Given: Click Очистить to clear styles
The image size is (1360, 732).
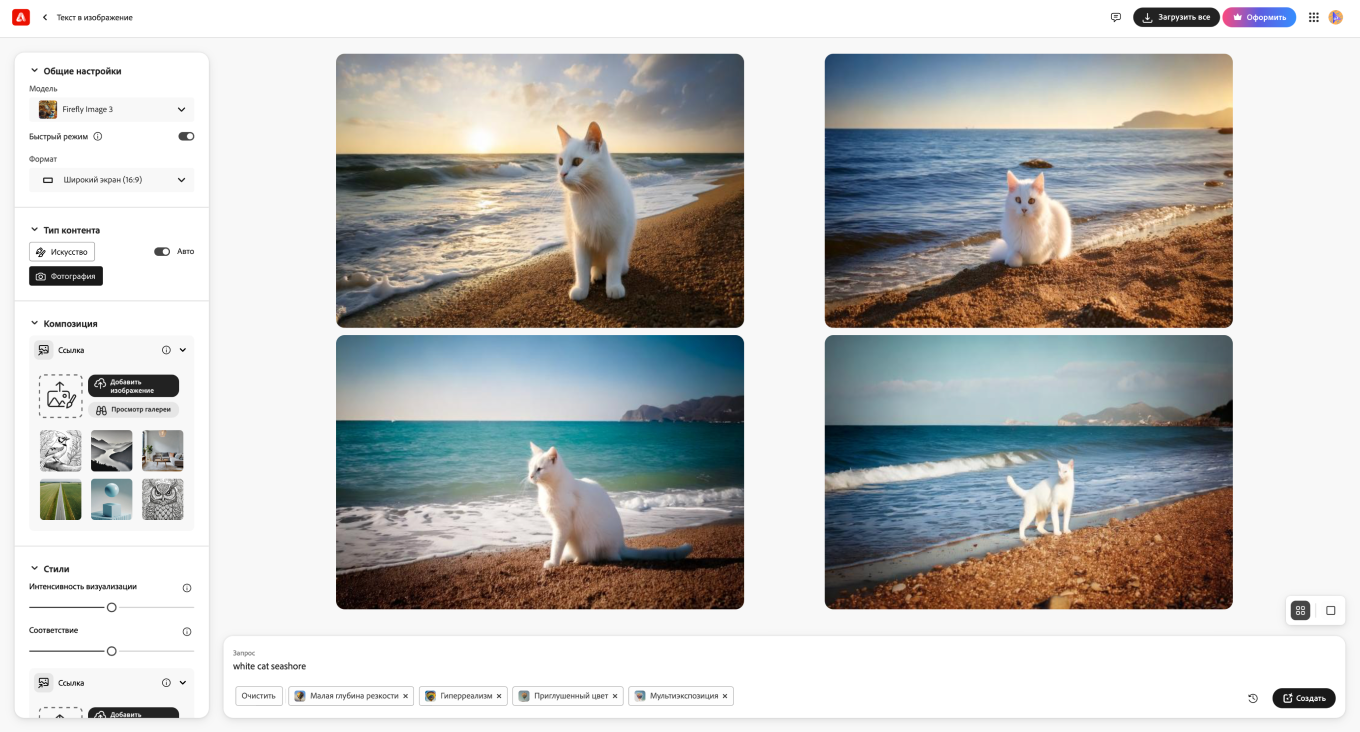Looking at the screenshot, I should coord(259,696).
